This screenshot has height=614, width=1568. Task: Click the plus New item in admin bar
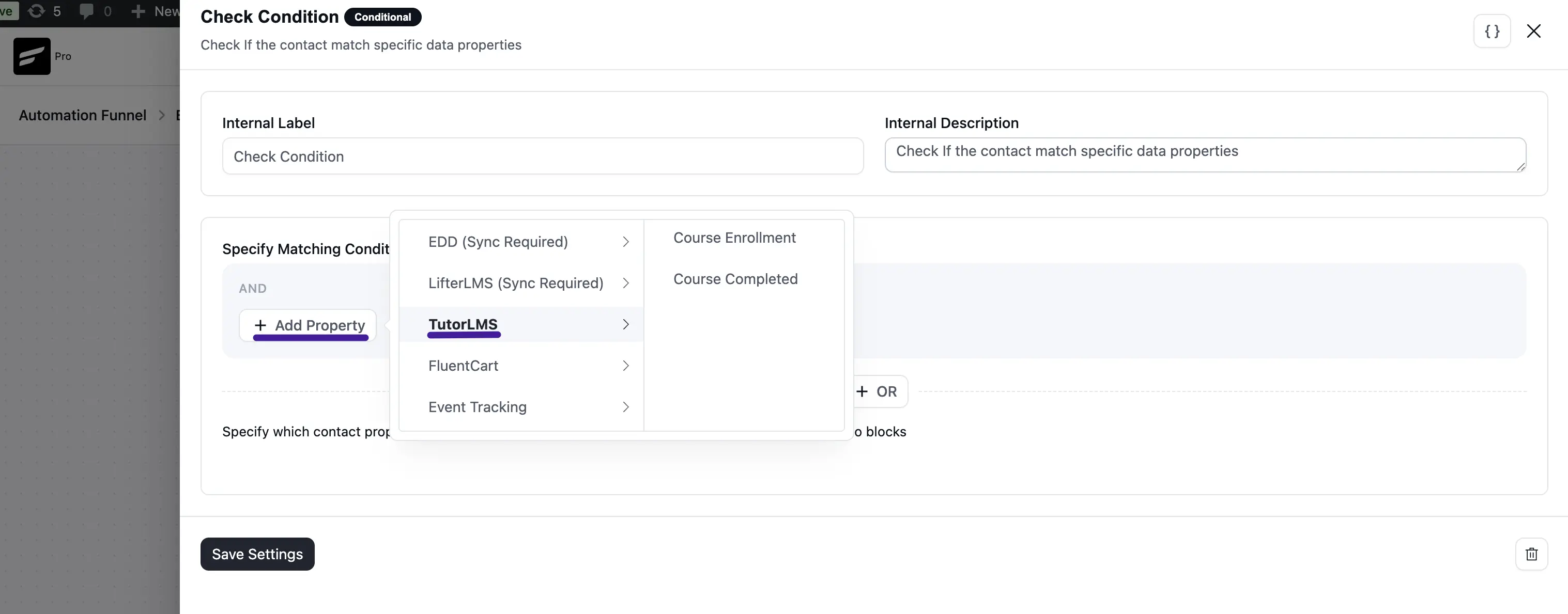[155, 11]
